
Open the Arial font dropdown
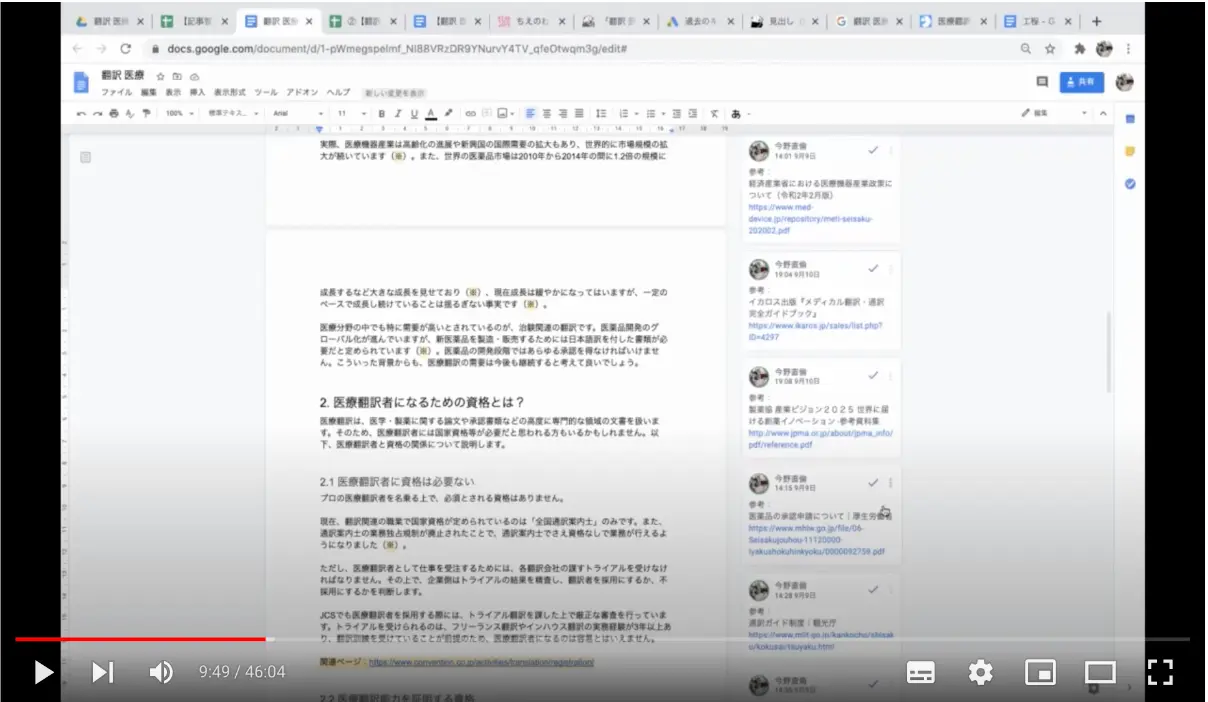[298, 113]
